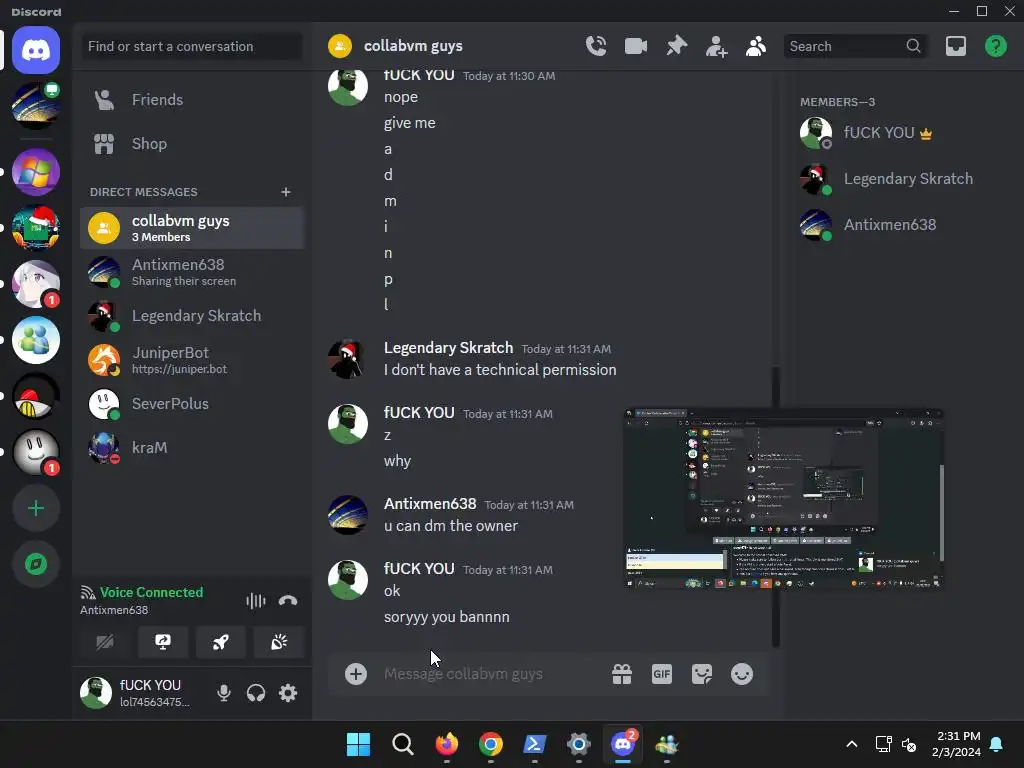
Task: Open the smiley face server with notification
Action: pos(36,452)
